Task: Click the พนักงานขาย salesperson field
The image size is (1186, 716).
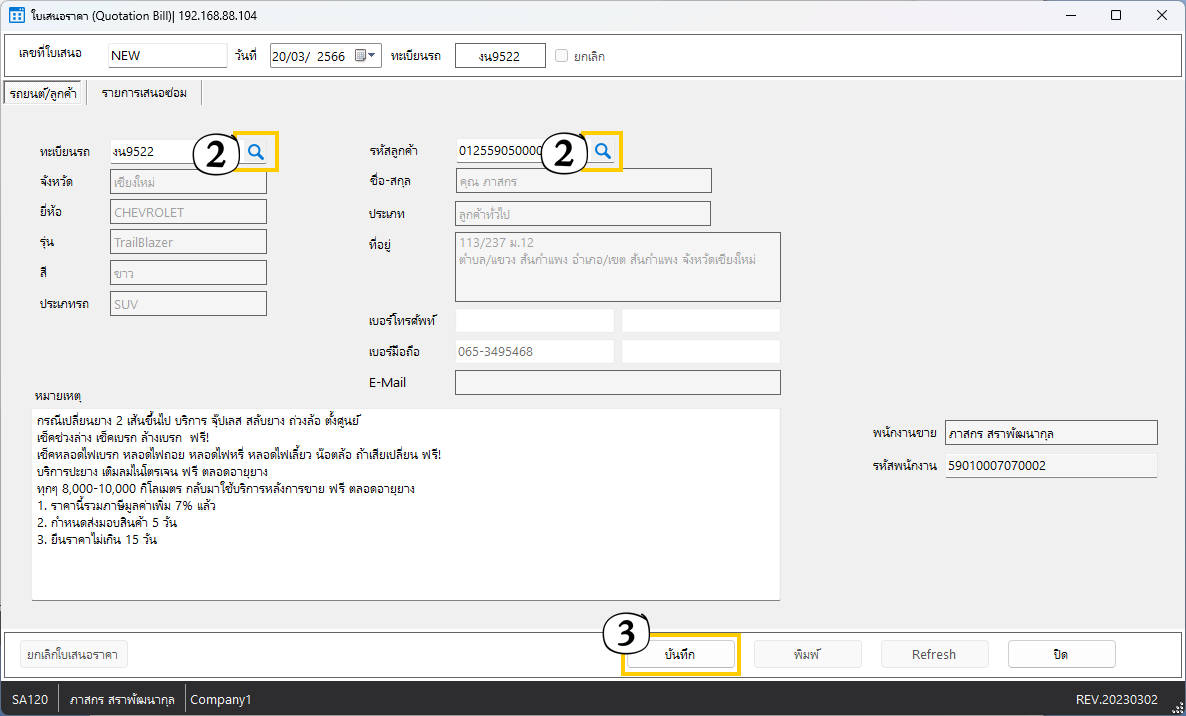Action: tap(1050, 433)
